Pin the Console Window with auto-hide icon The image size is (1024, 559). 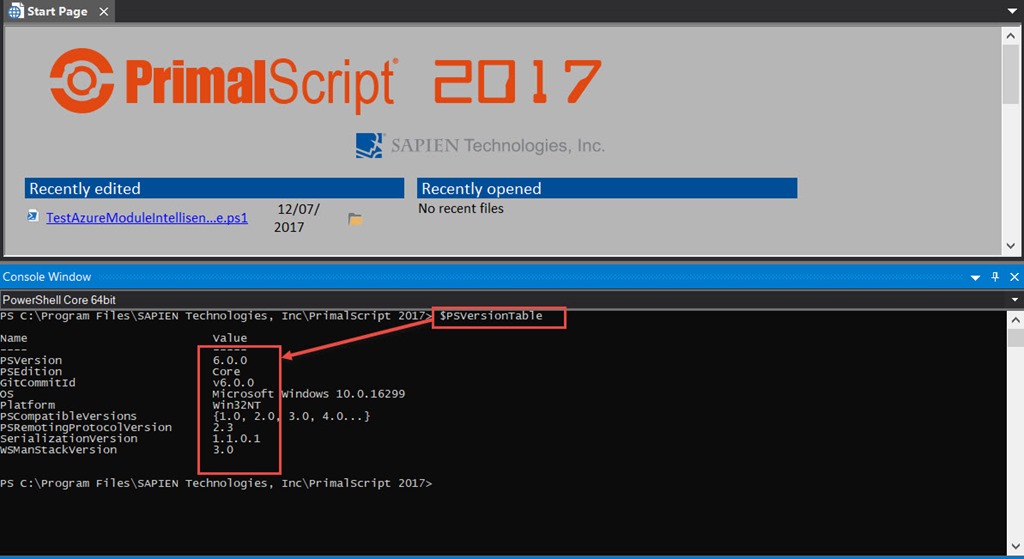click(x=995, y=277)
